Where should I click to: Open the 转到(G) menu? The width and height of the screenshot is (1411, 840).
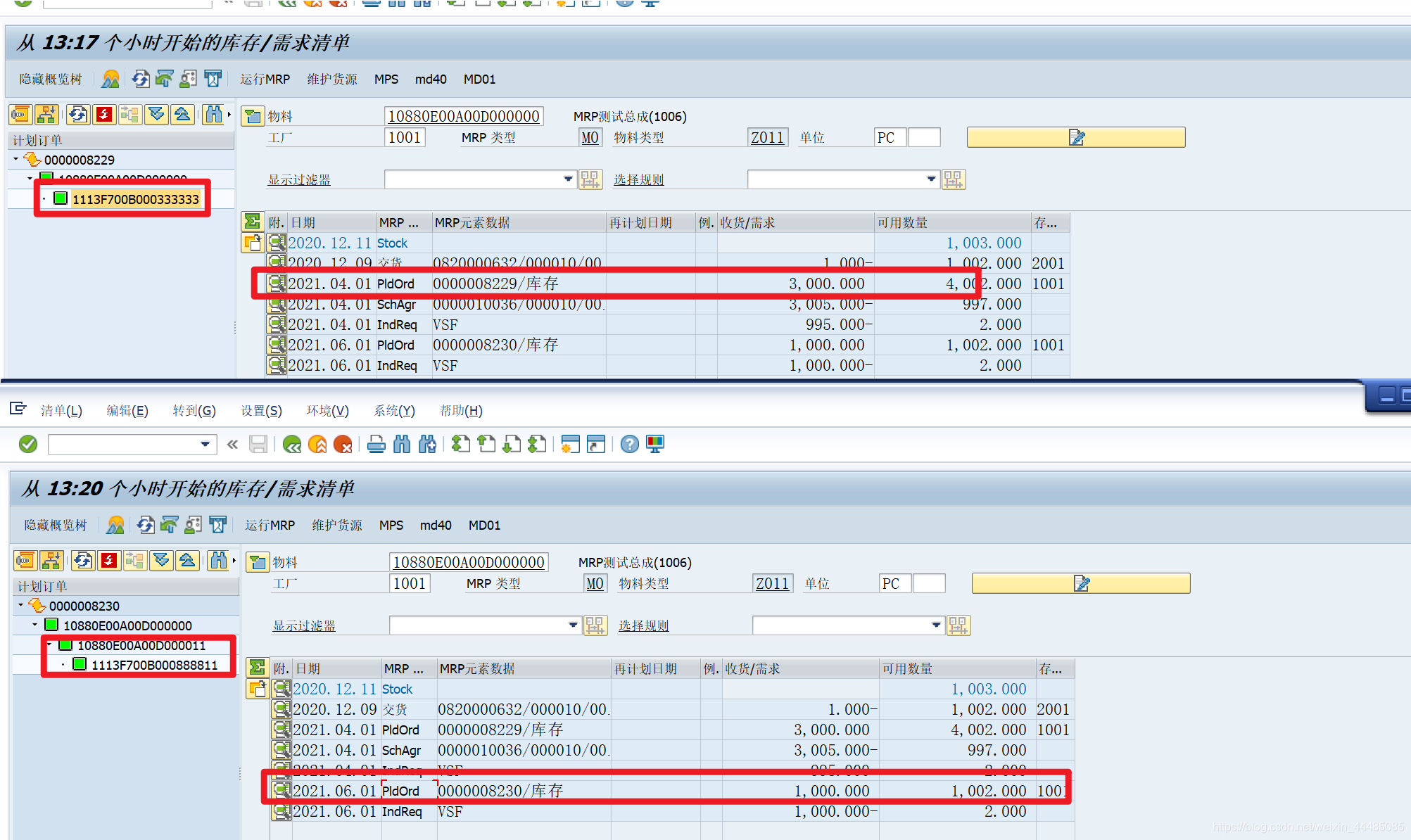194,411
